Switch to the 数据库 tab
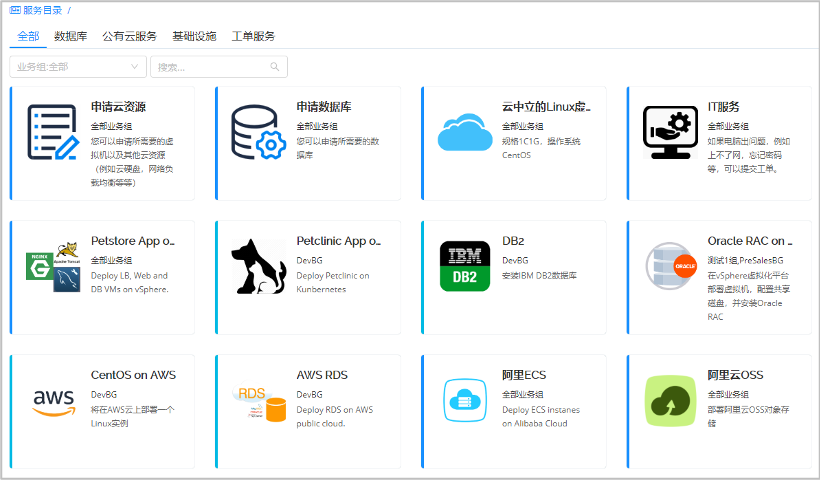The height and width of the screenshot is (480, 820). pos(71,36)
